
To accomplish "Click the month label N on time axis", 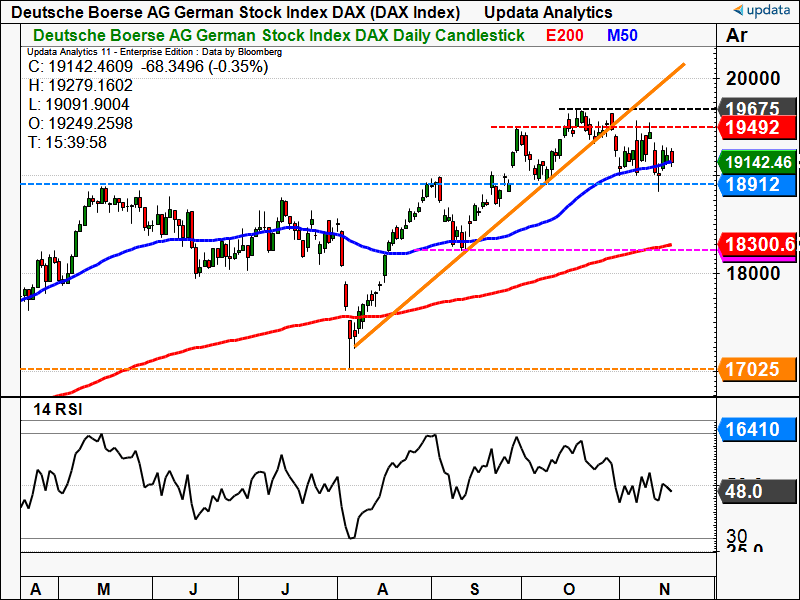I will [x=664, y=588].
